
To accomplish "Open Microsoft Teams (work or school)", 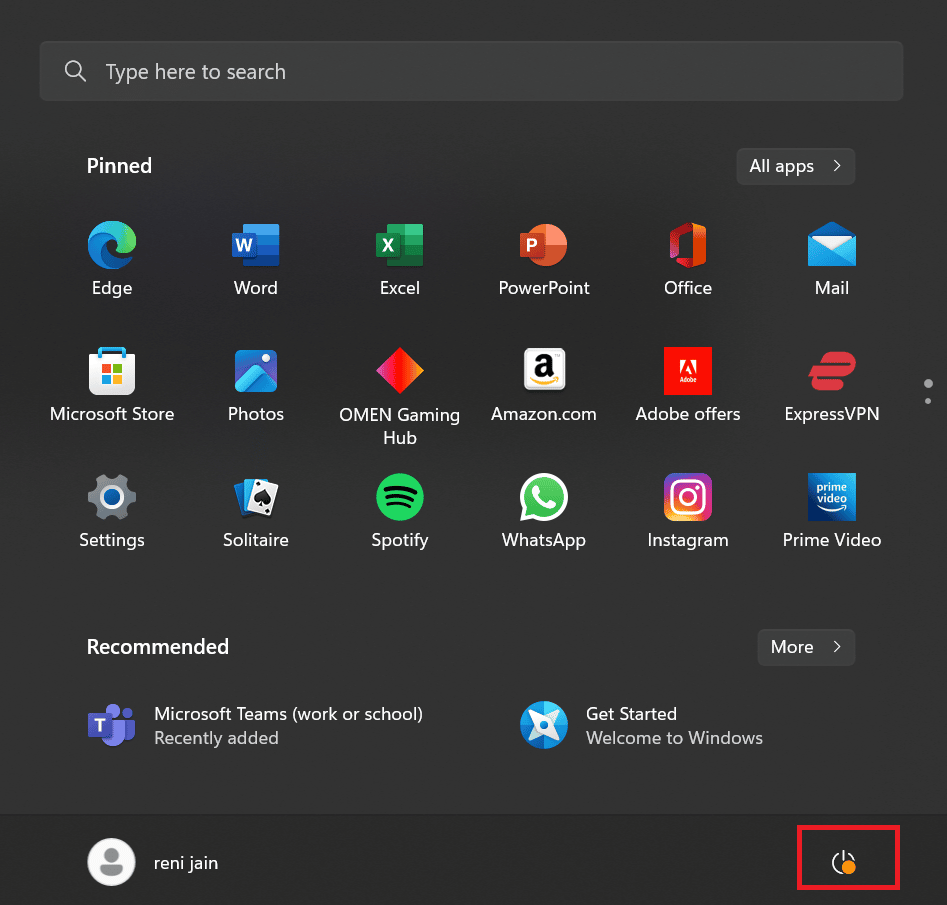I will [x=255, y=725].
